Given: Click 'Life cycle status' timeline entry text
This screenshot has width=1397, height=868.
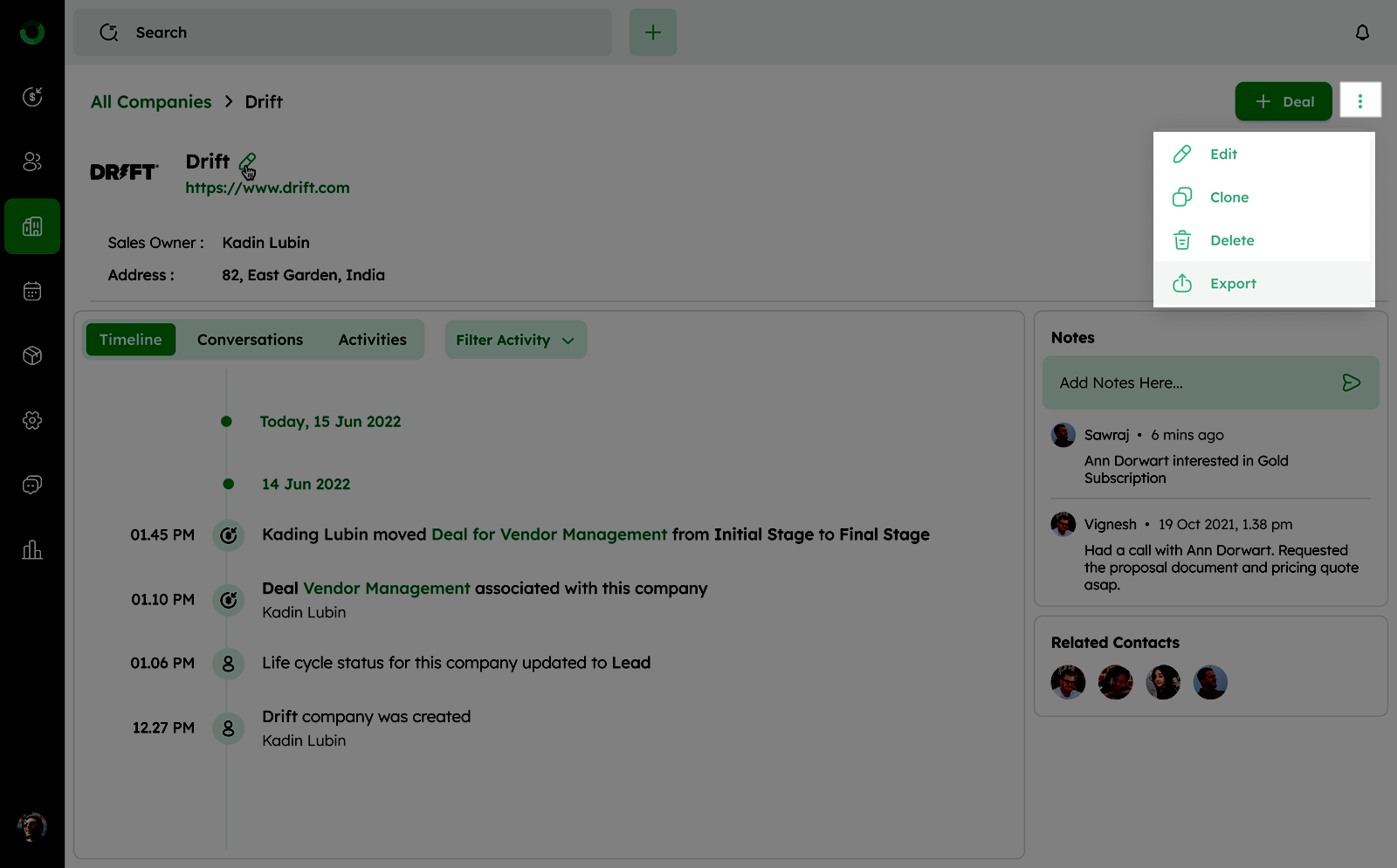Looking at the screenshot, I should [x=457, y=663].
